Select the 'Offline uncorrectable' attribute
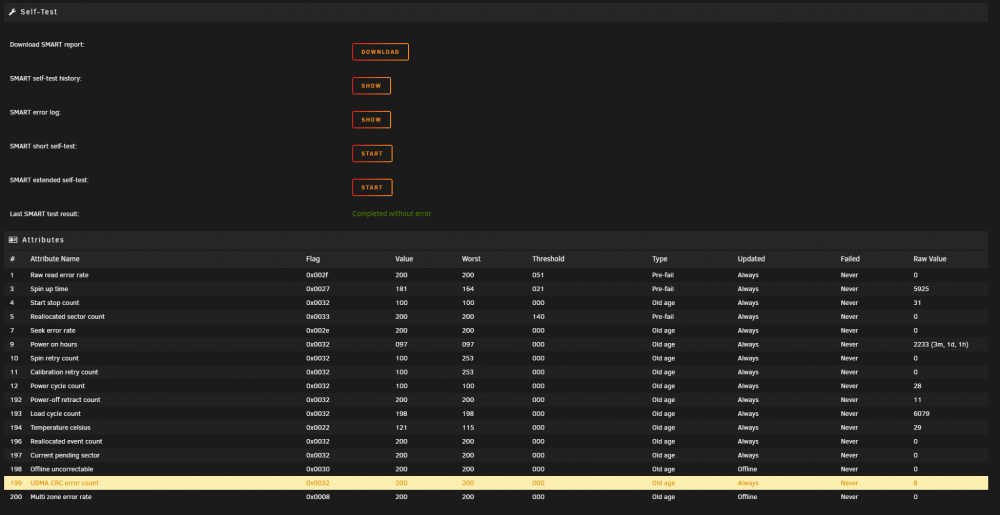Image resolution: width=1000 pixels, height=515 pixels. click(496, 469)
